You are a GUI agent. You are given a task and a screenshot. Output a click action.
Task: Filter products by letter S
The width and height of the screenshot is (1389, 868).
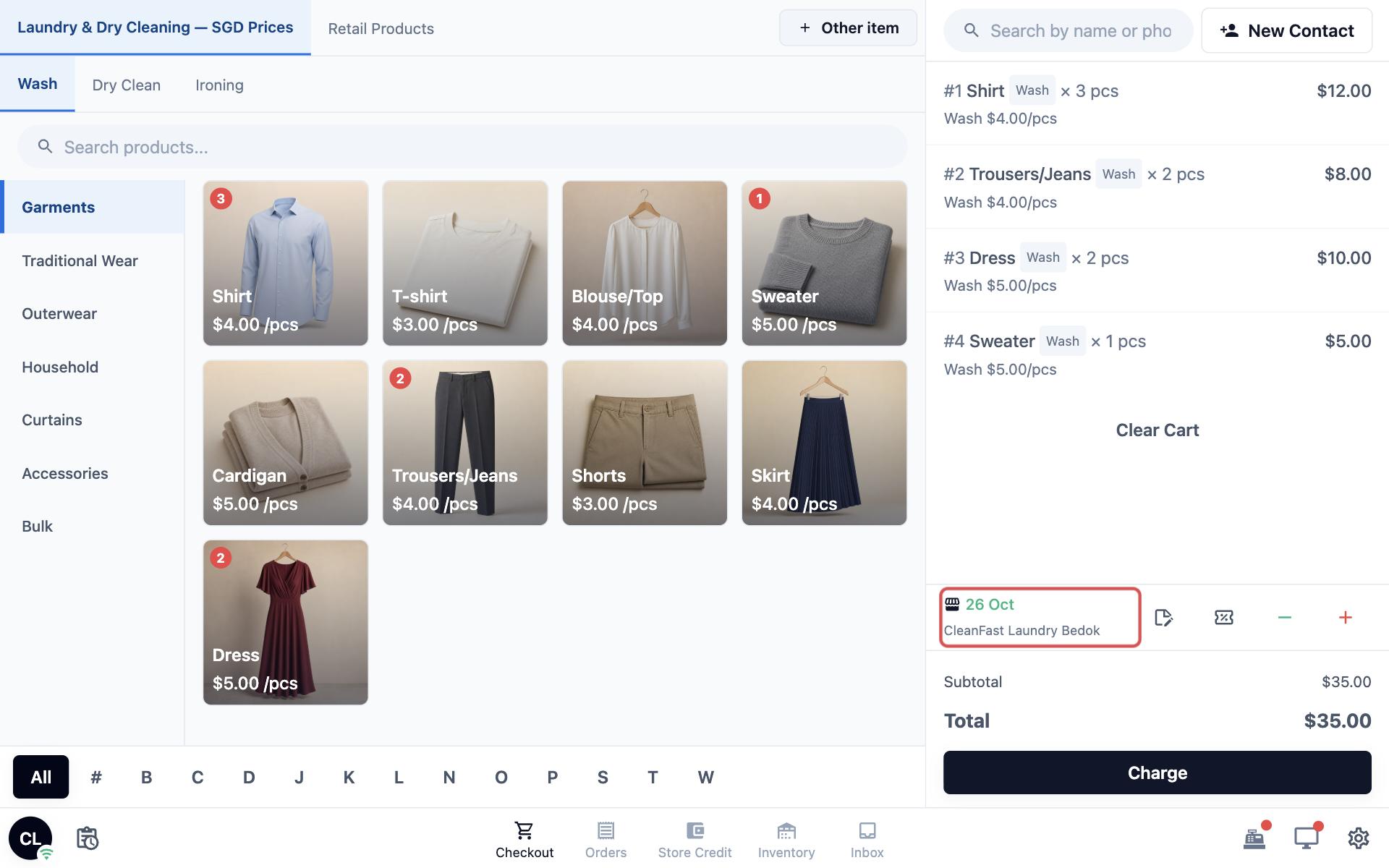click(603, 778)
